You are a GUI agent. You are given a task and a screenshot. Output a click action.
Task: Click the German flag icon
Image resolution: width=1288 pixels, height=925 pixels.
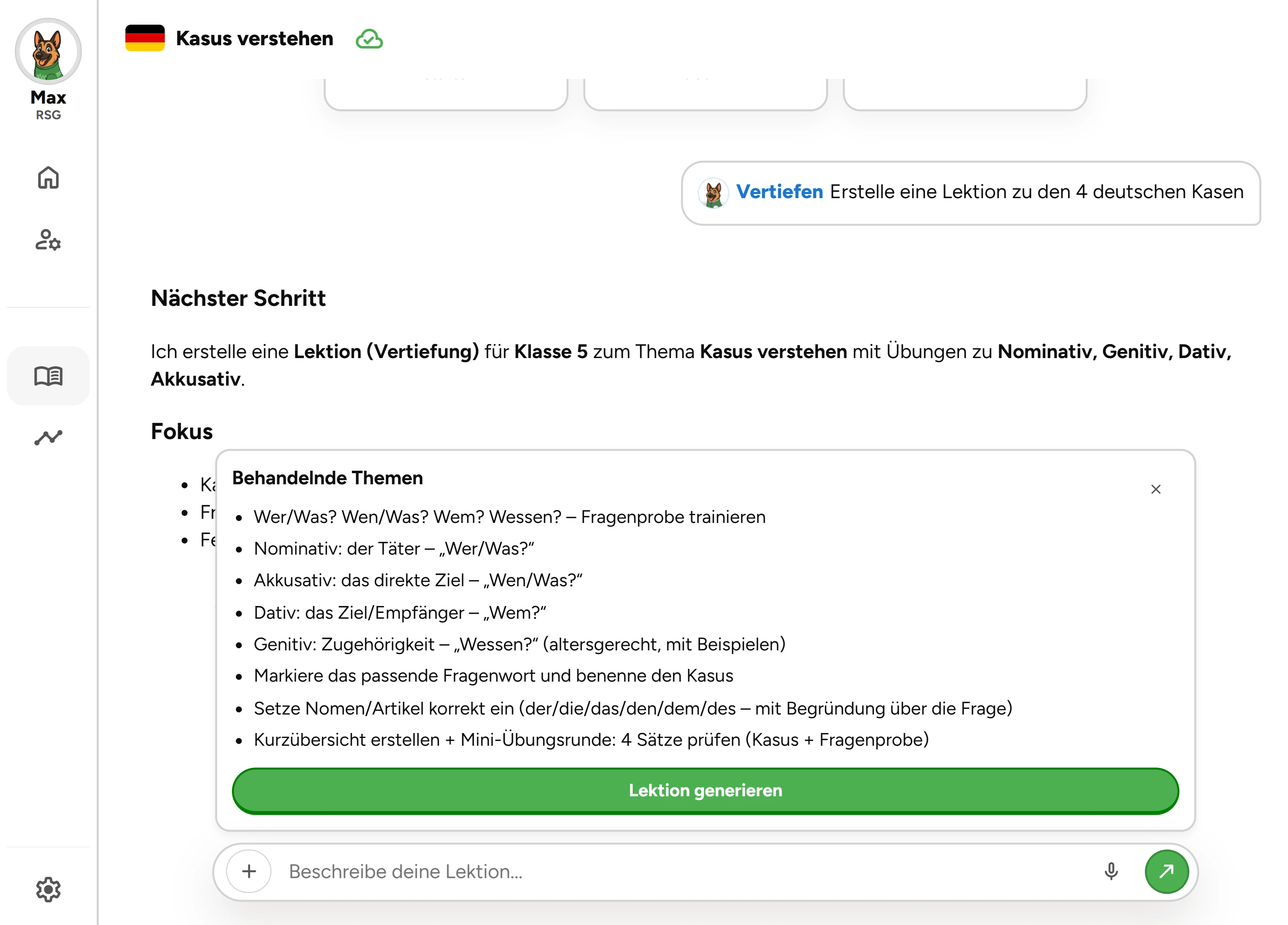tap(145, 38)
